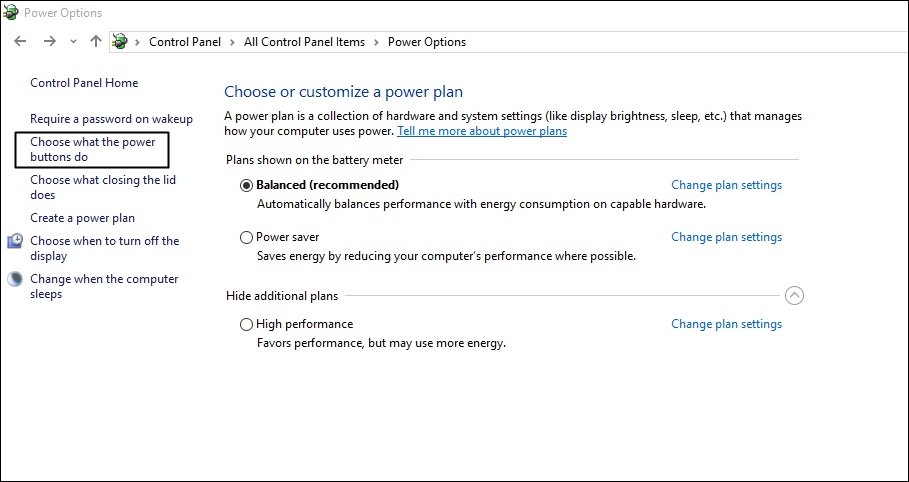909x482 pixels.
Task: Open the recent locations dropdown arrow
Action: coord(73,41)
